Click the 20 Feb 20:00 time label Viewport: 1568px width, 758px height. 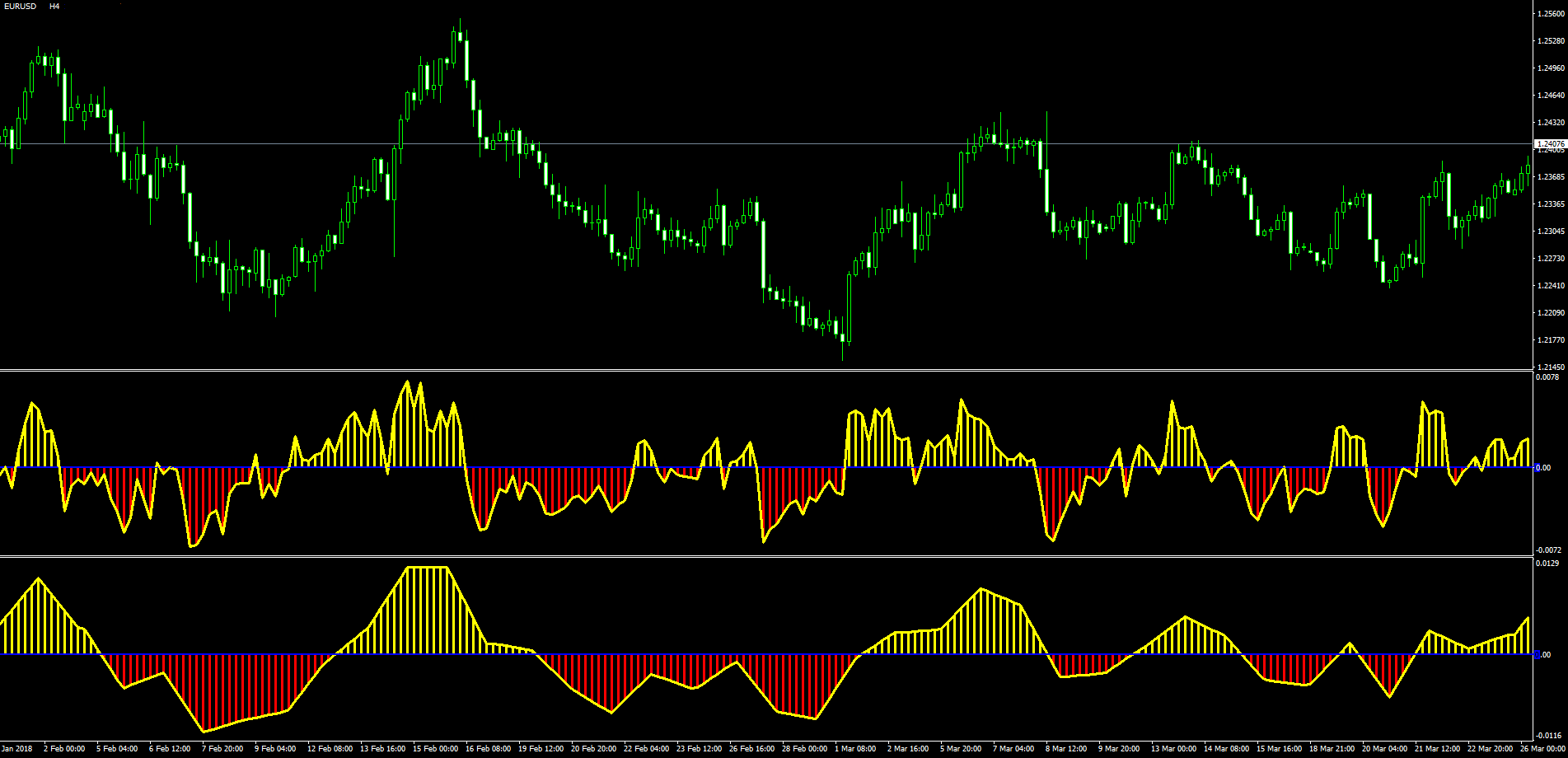click(x=593, y=749)
